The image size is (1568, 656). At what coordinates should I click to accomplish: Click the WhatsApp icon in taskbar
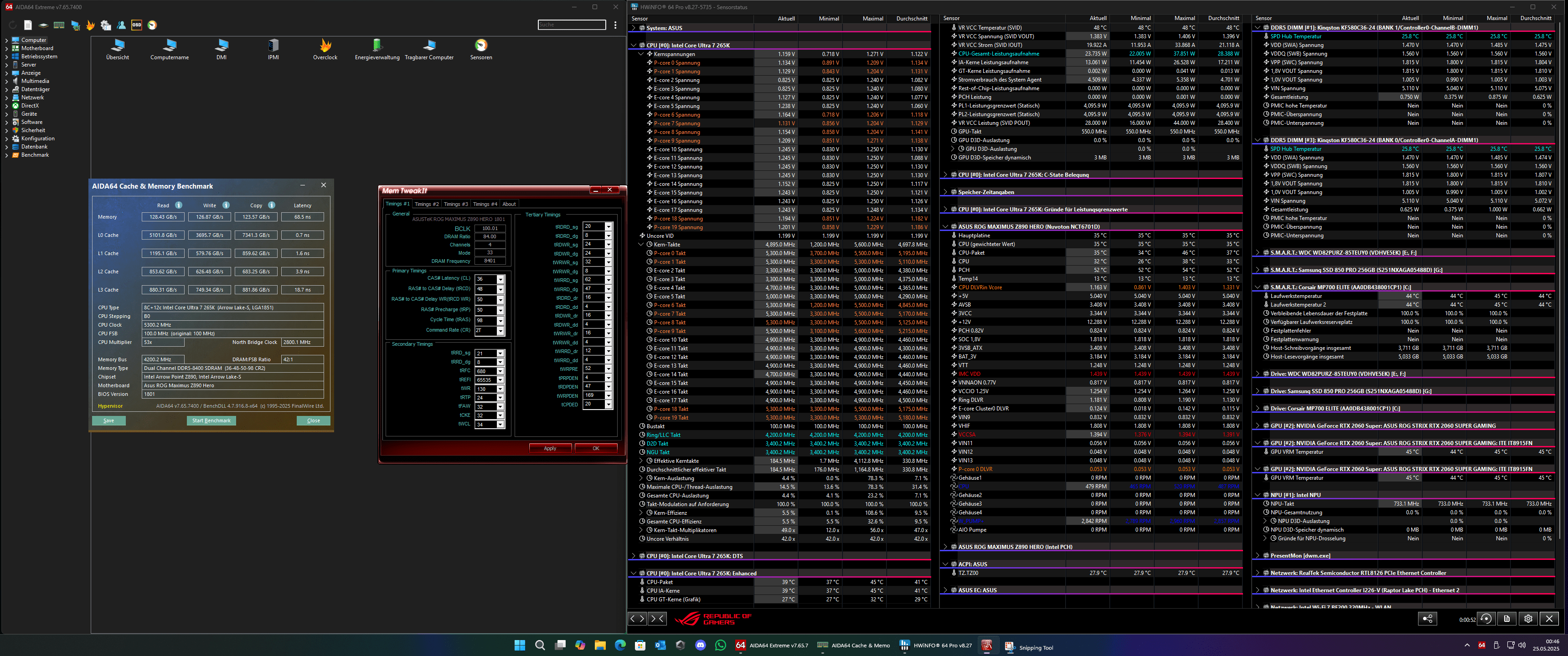721,645
